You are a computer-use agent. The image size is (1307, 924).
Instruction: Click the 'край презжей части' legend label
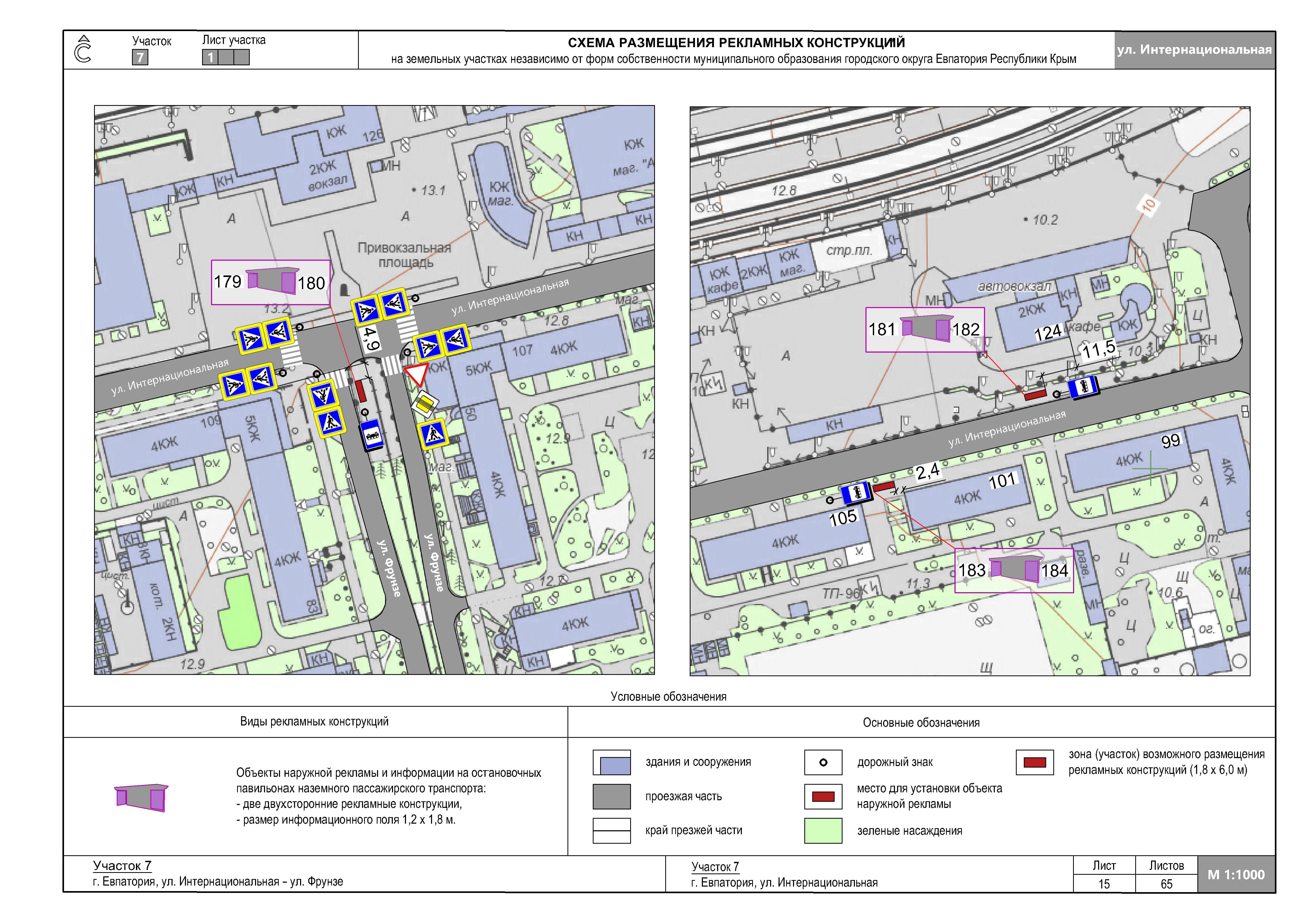pos(694,831)
